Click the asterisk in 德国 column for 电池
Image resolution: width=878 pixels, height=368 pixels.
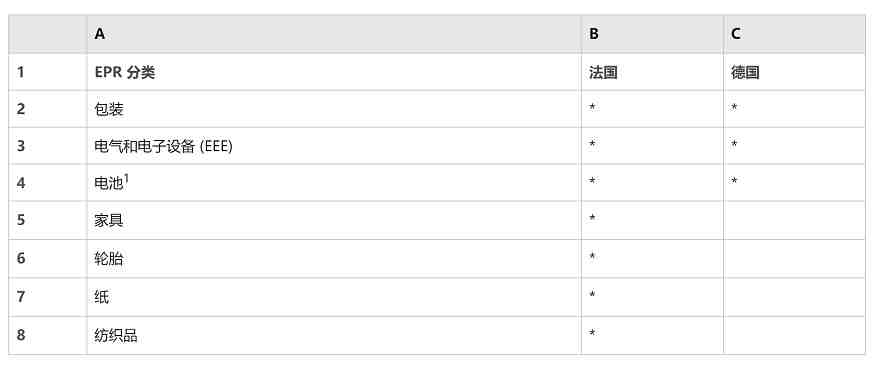click(x=734, y=180)
